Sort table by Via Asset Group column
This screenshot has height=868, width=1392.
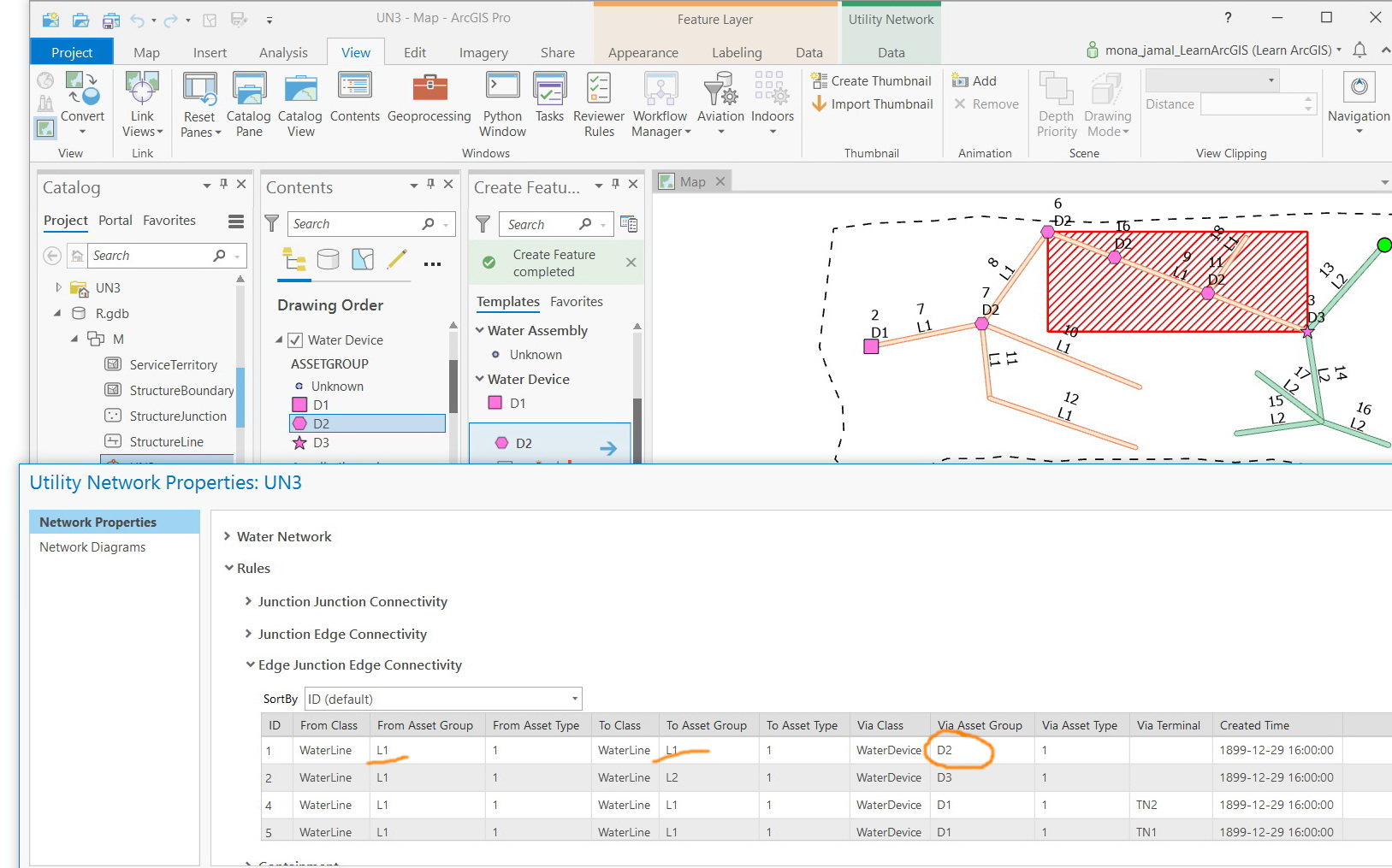coord(980,725)
